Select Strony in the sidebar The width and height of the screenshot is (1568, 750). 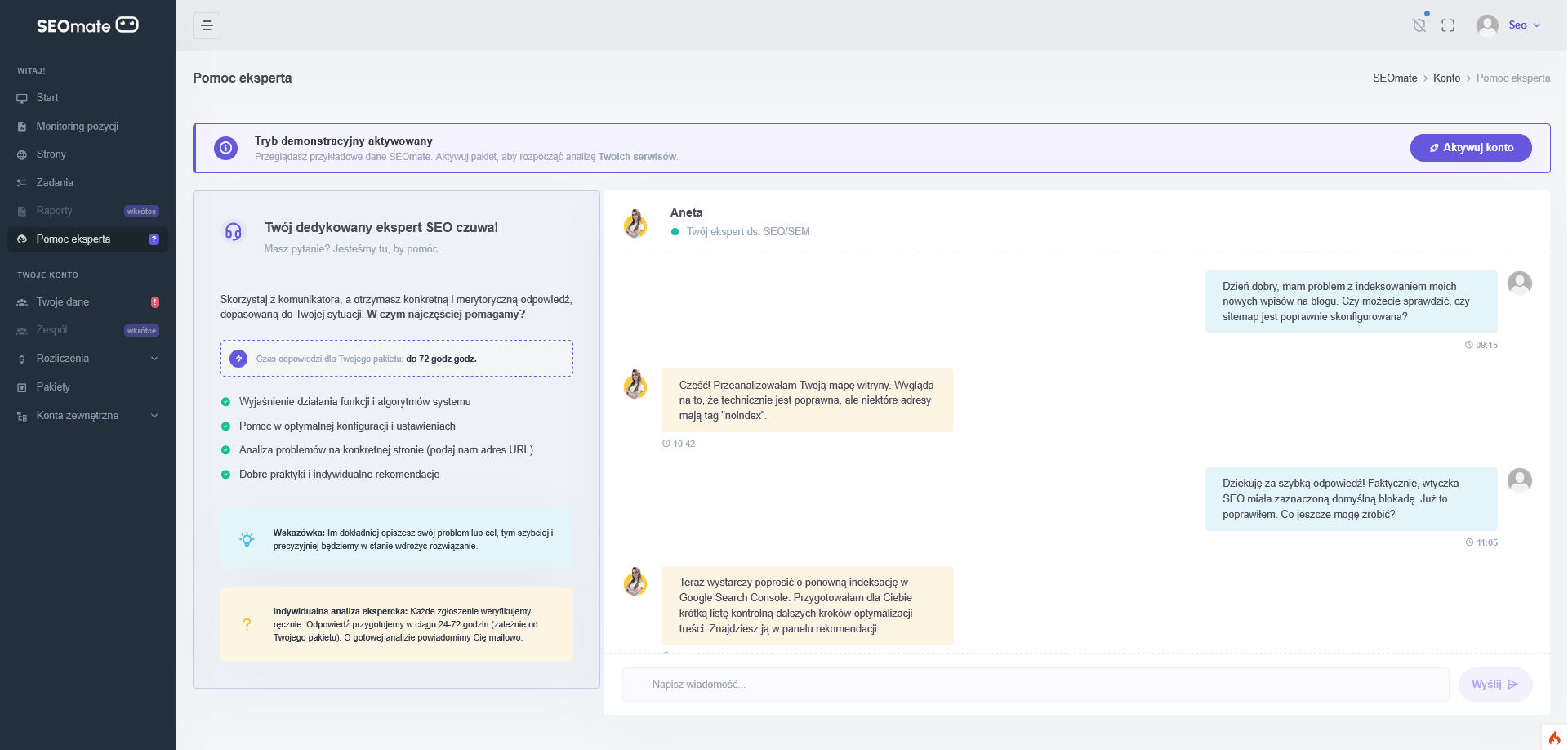point(51,154)
